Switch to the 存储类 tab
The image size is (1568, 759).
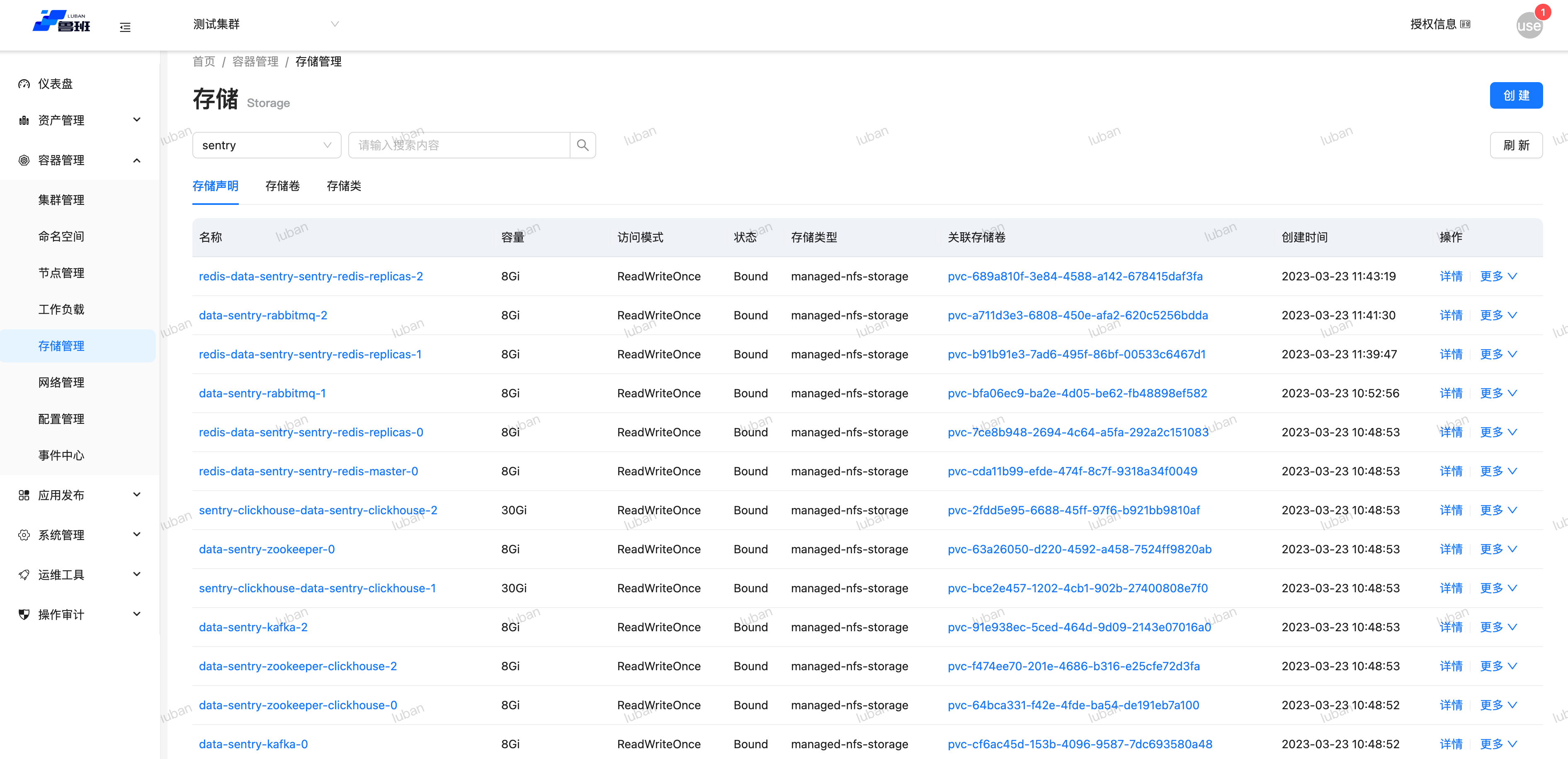click(344, 186)
